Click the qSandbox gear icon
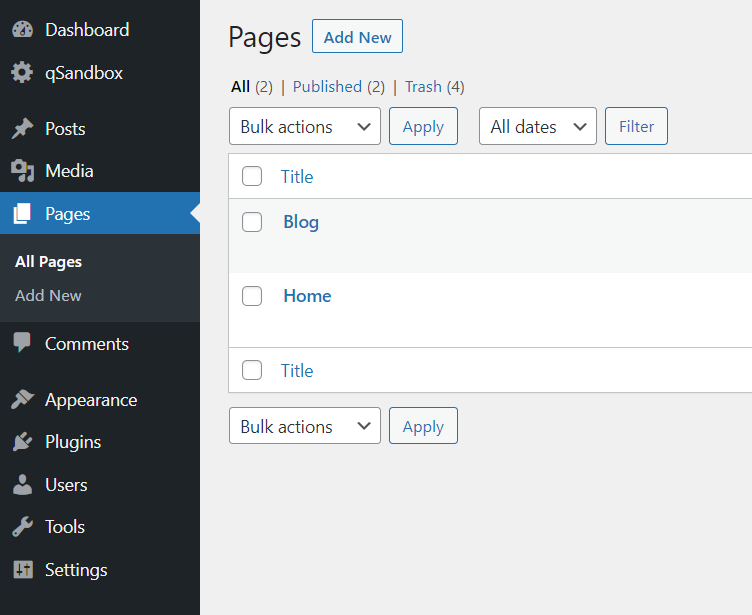The image size is (752, 615). point(22,72)
